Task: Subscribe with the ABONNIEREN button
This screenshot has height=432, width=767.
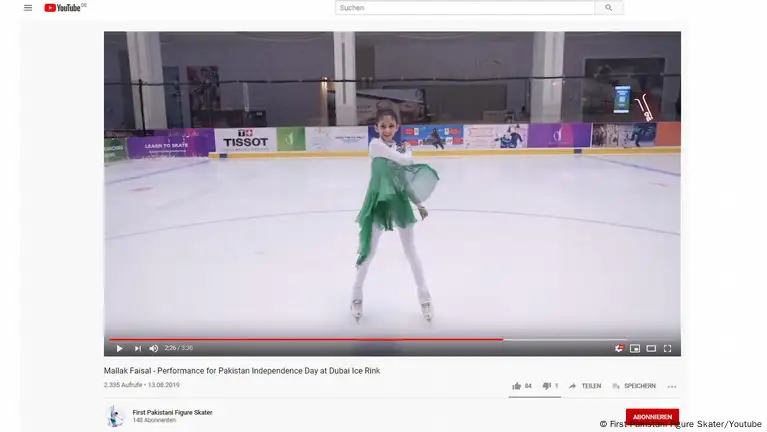Action: 652,417
